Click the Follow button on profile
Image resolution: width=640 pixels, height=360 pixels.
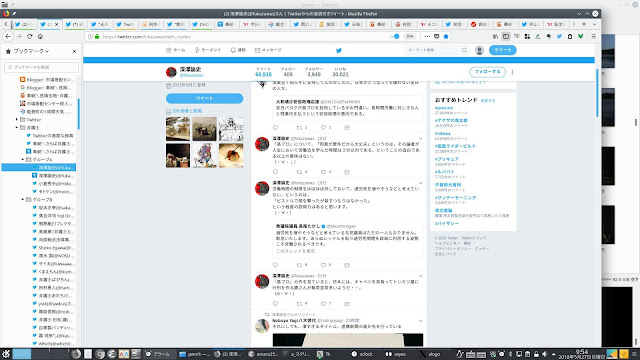pyautogui.click(x=487, y=72)
